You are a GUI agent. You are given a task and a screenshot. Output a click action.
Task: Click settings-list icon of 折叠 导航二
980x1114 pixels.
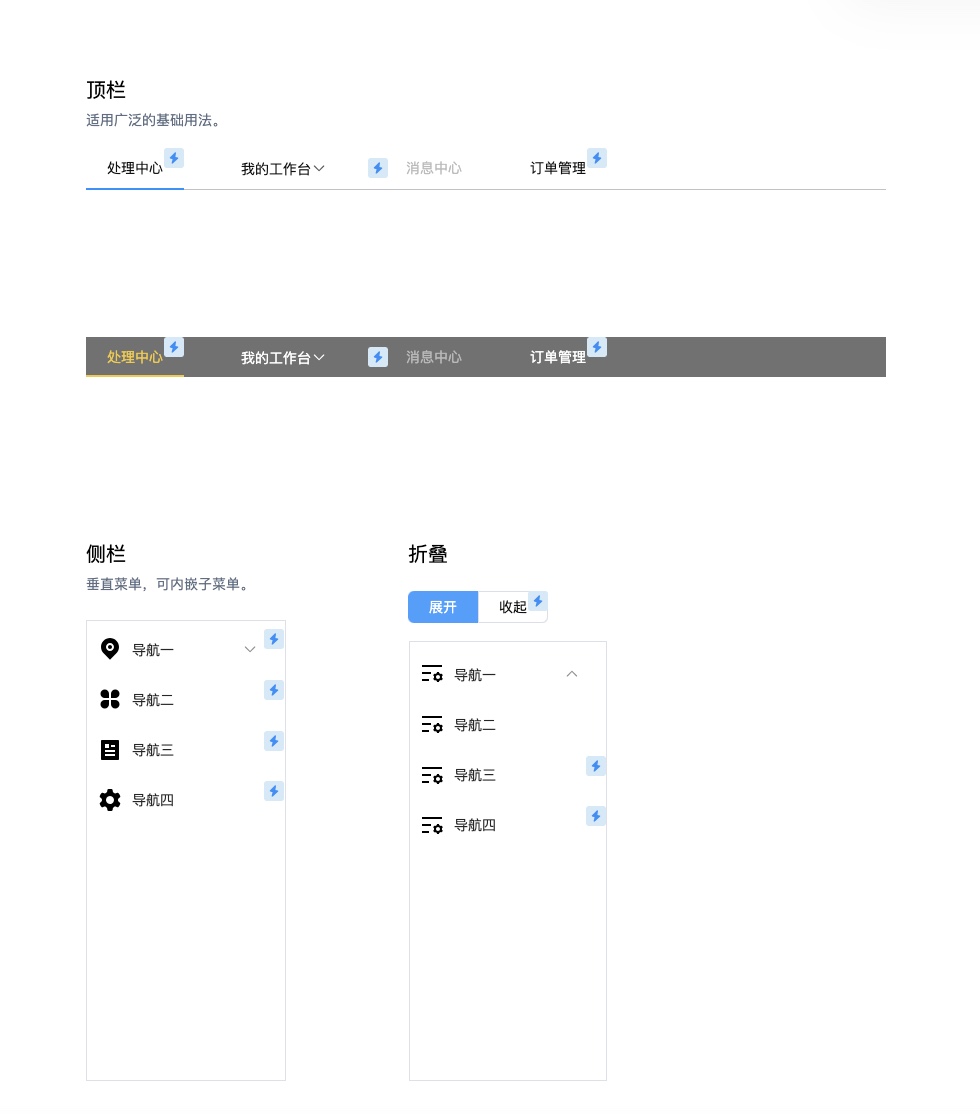[x=432, y=725]
